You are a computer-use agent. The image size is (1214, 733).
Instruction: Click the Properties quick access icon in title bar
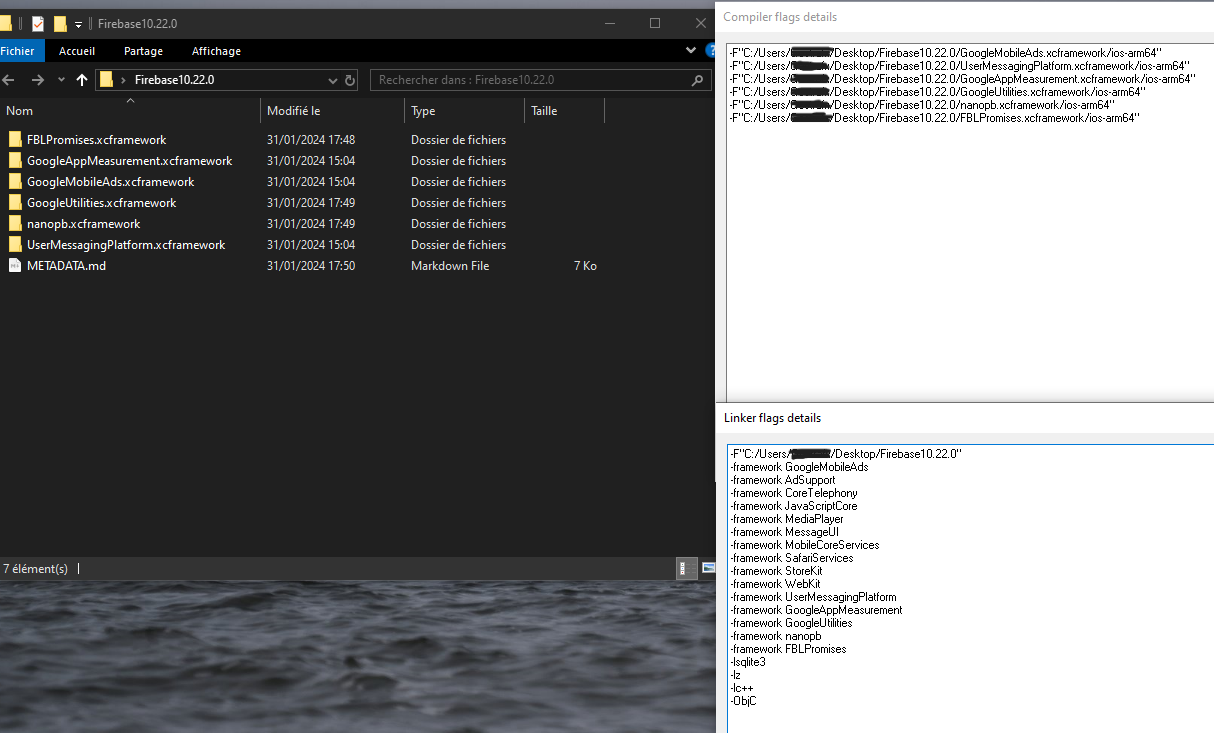coord(38,23)
